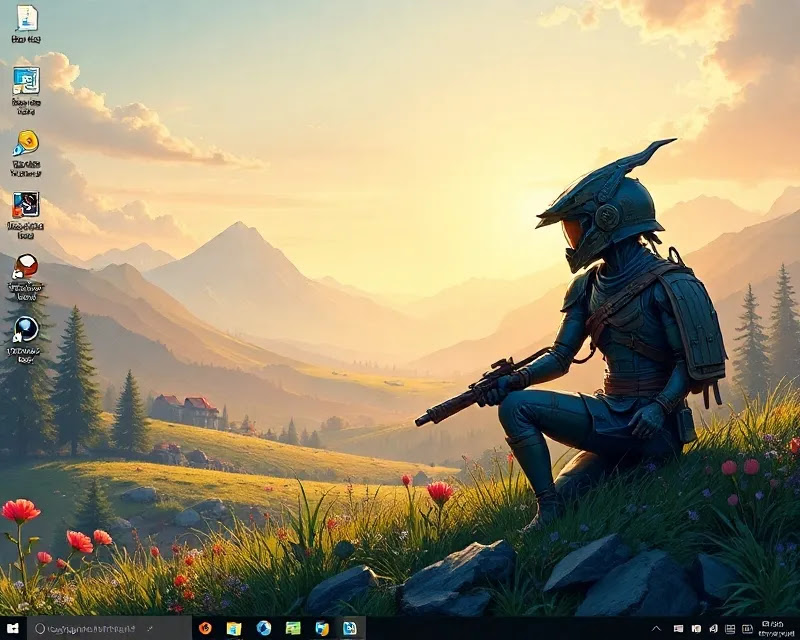Open the blue framed desktop icon below the document

click(x=26, y=80)
